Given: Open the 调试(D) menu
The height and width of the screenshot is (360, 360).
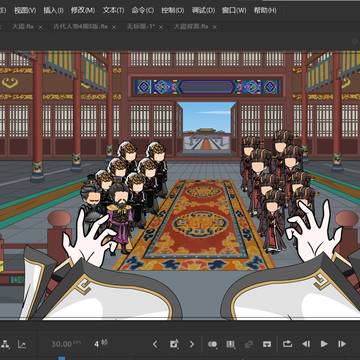Looking at the screenshot, I should pos(203,10).
